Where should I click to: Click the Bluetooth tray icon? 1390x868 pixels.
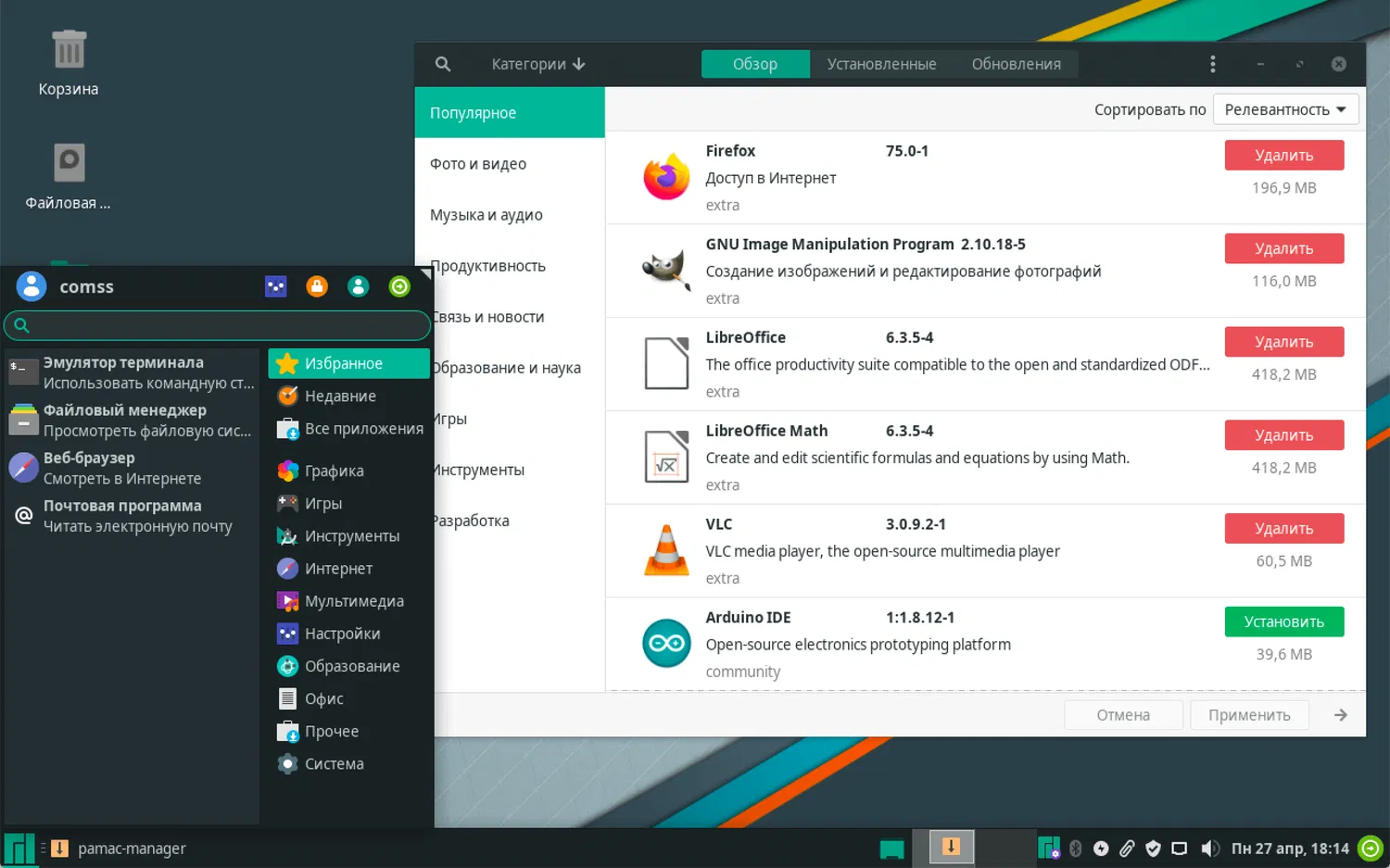1076,849
